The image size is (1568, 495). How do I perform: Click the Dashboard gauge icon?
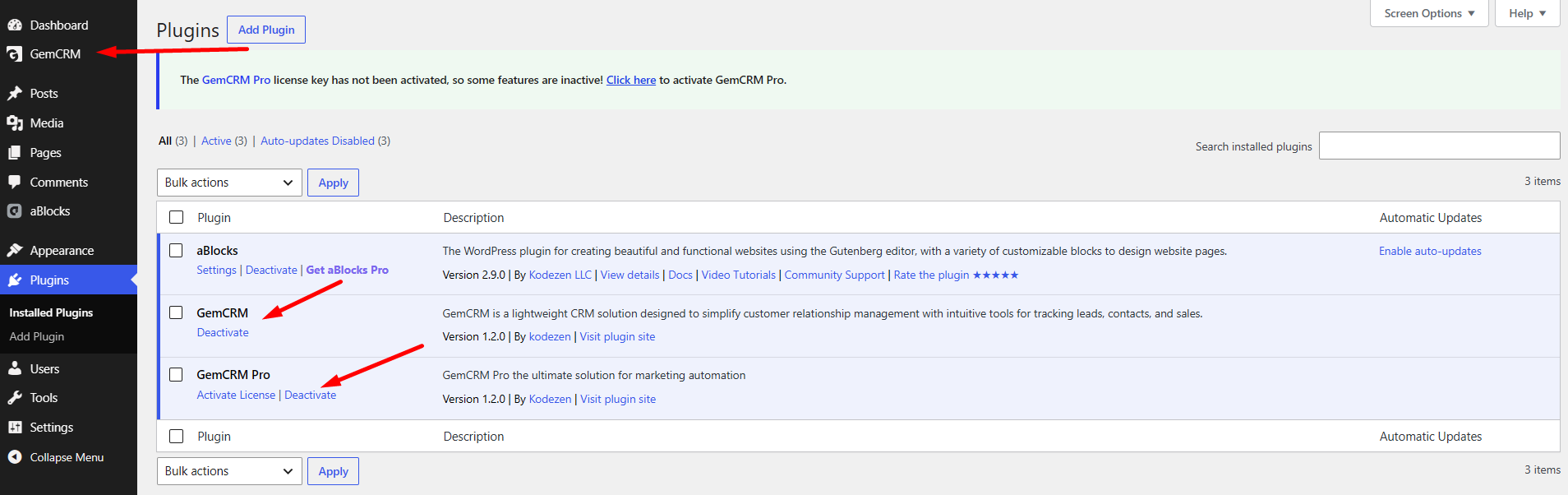pos(15,25)
